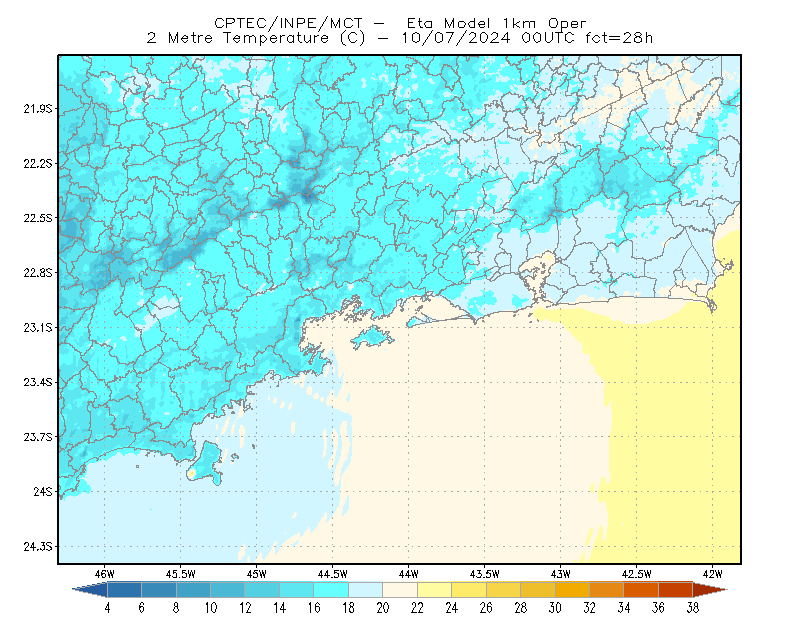Select the 36–38 °C dark red legend swatch
The image size is (800, 618).
click(676, 589)
